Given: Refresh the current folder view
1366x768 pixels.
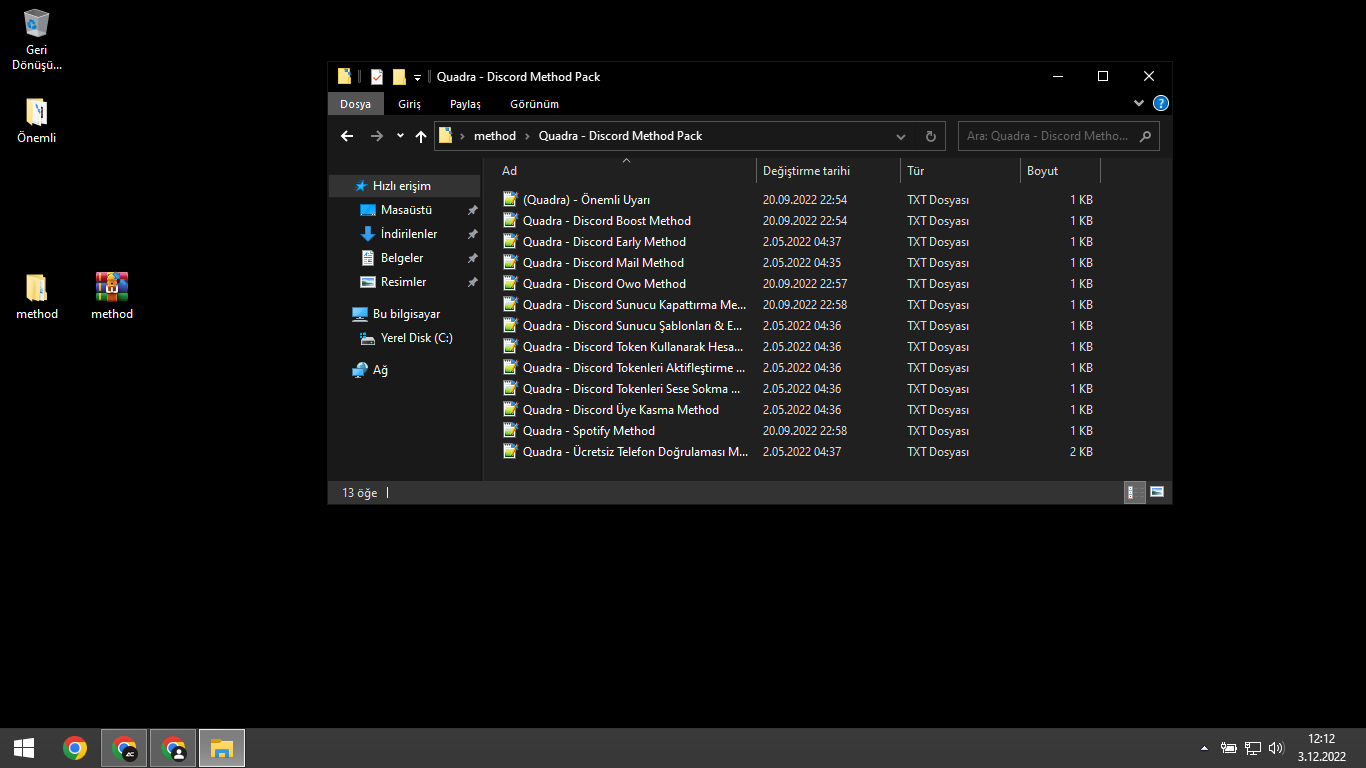Looking at the screenshot, I should point(930,136).
